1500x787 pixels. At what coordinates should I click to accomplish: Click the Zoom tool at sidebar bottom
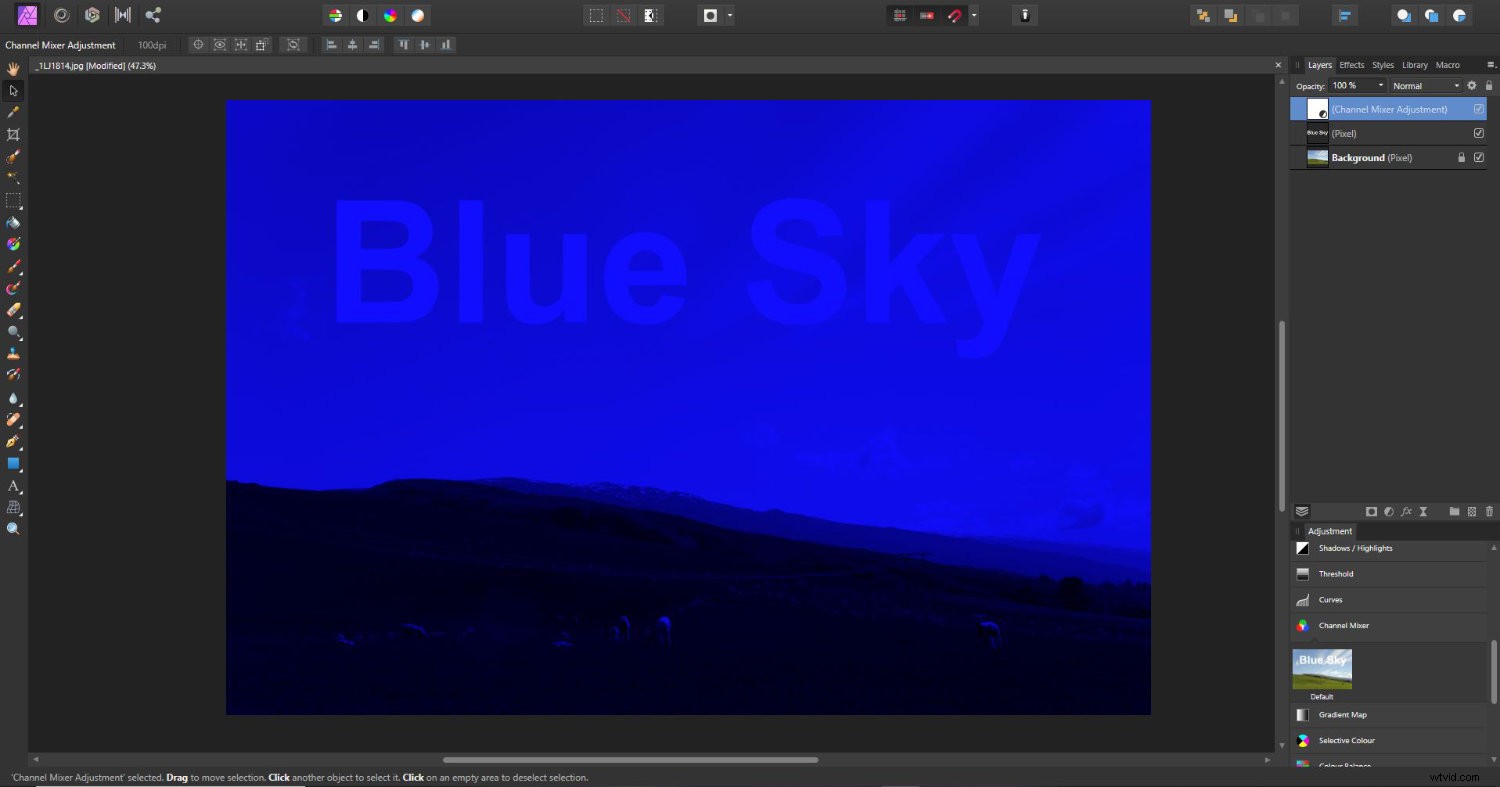[x=13, y=528]
